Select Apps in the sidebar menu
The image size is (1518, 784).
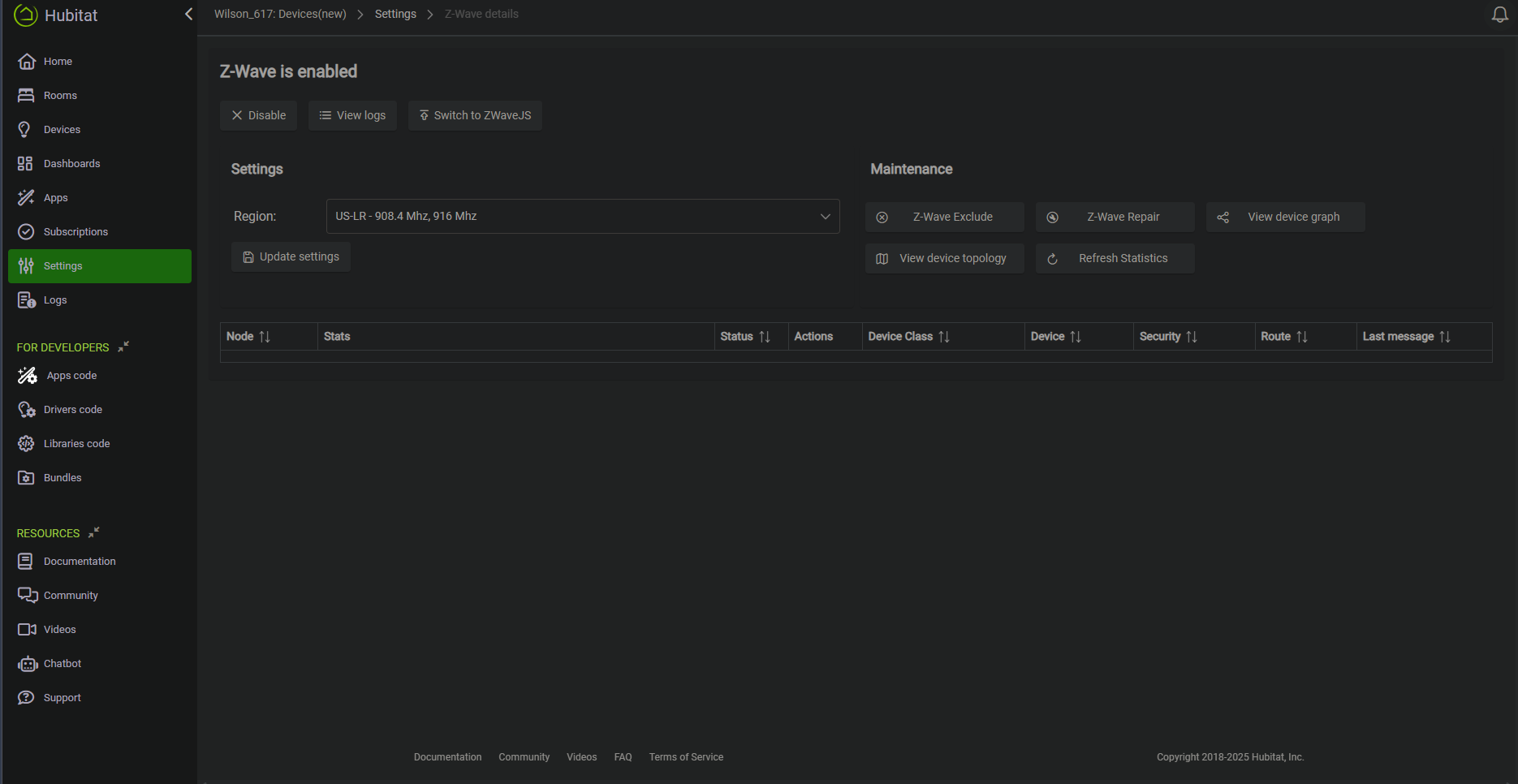55,198
